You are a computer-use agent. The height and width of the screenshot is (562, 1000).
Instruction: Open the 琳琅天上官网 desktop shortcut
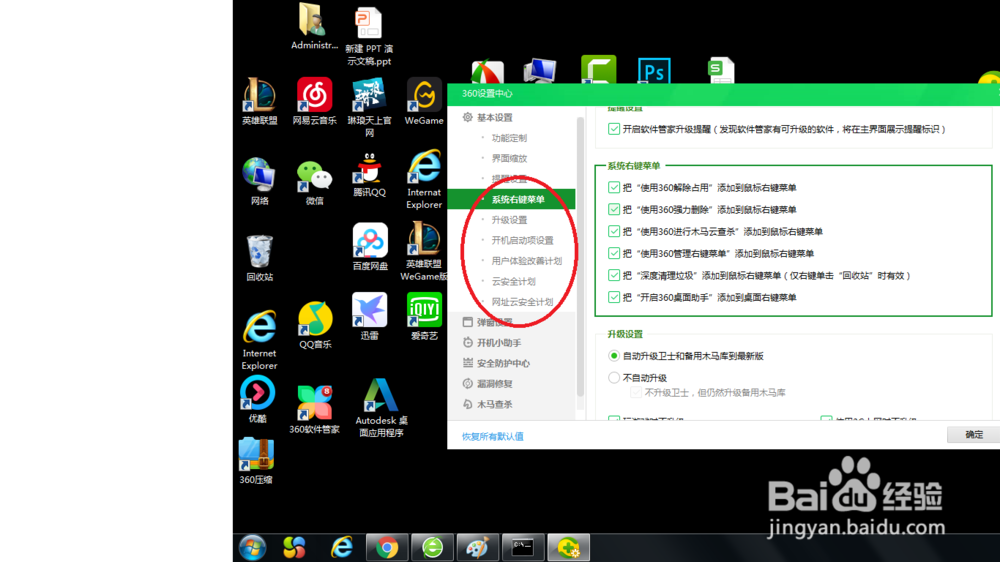click(369, 107)
